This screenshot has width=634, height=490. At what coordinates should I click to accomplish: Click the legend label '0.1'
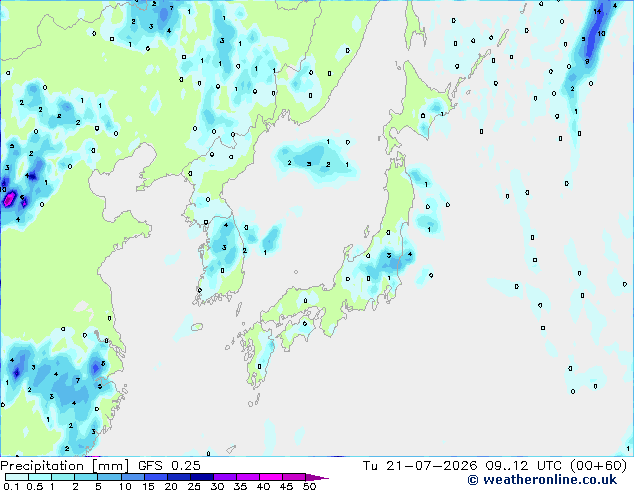(x=11, y=486)
